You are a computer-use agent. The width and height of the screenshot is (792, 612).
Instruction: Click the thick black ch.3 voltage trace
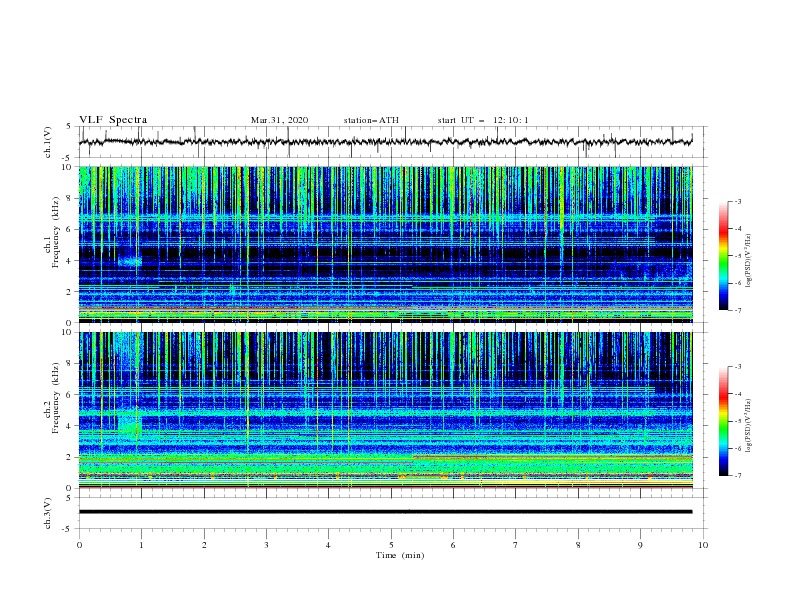click(x=386, y=512)
